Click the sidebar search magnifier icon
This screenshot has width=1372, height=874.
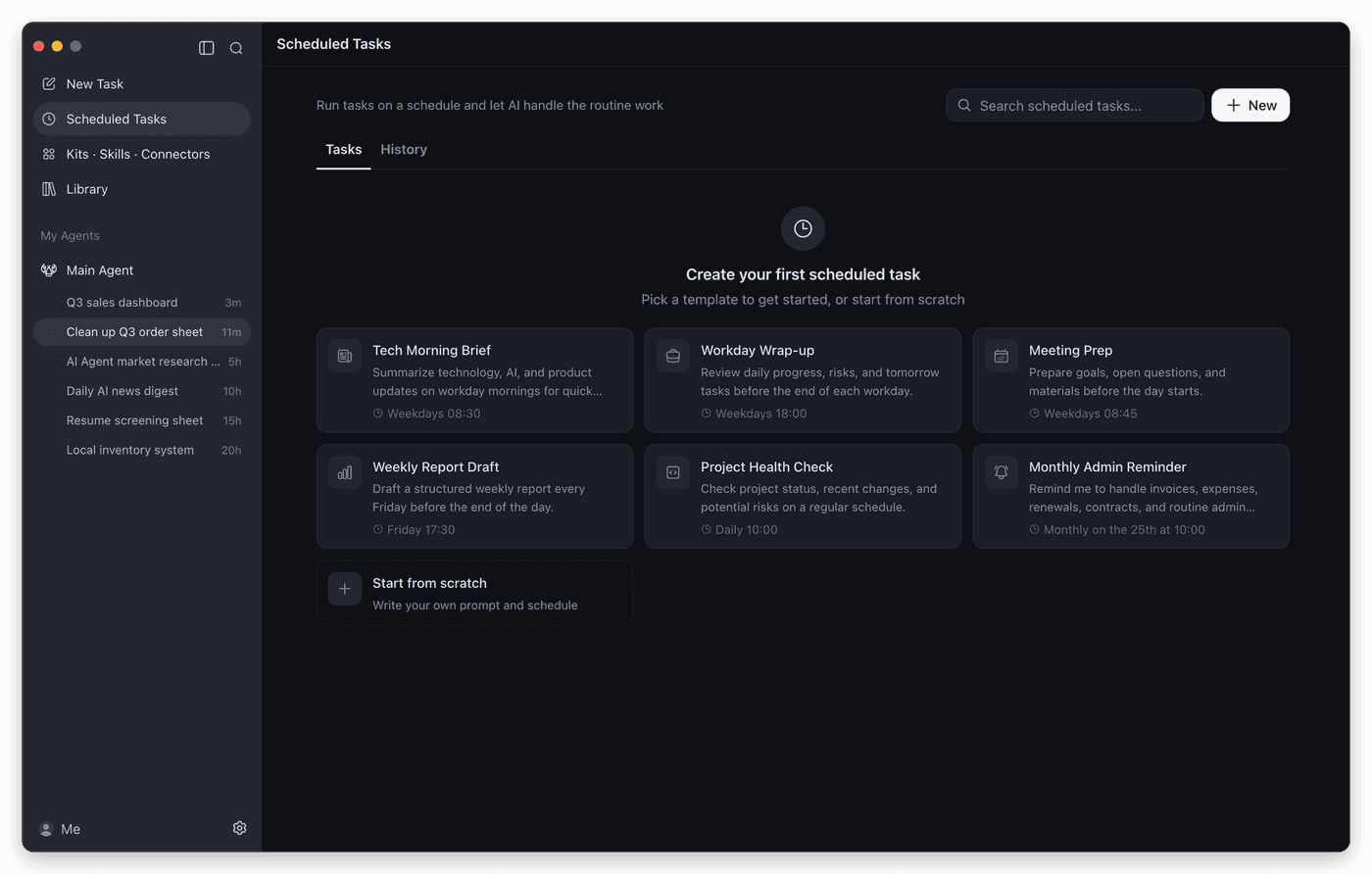click(x=236, y=48)
